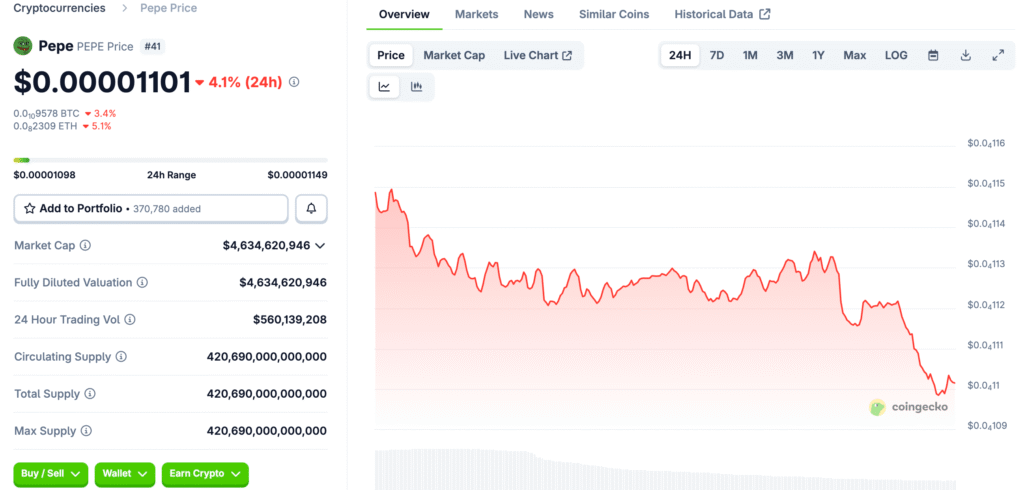Click the 0.0₈2309 ETH price text
Screen dimensions: 1024x490
45,126
